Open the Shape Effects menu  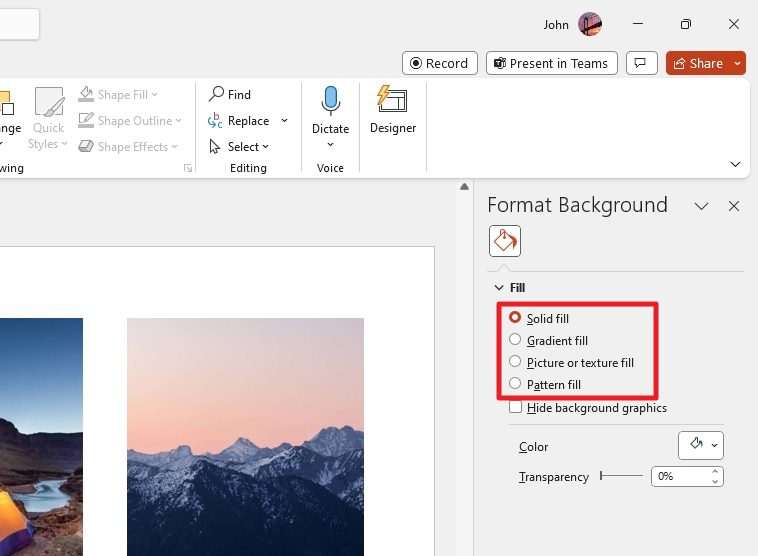128,146
